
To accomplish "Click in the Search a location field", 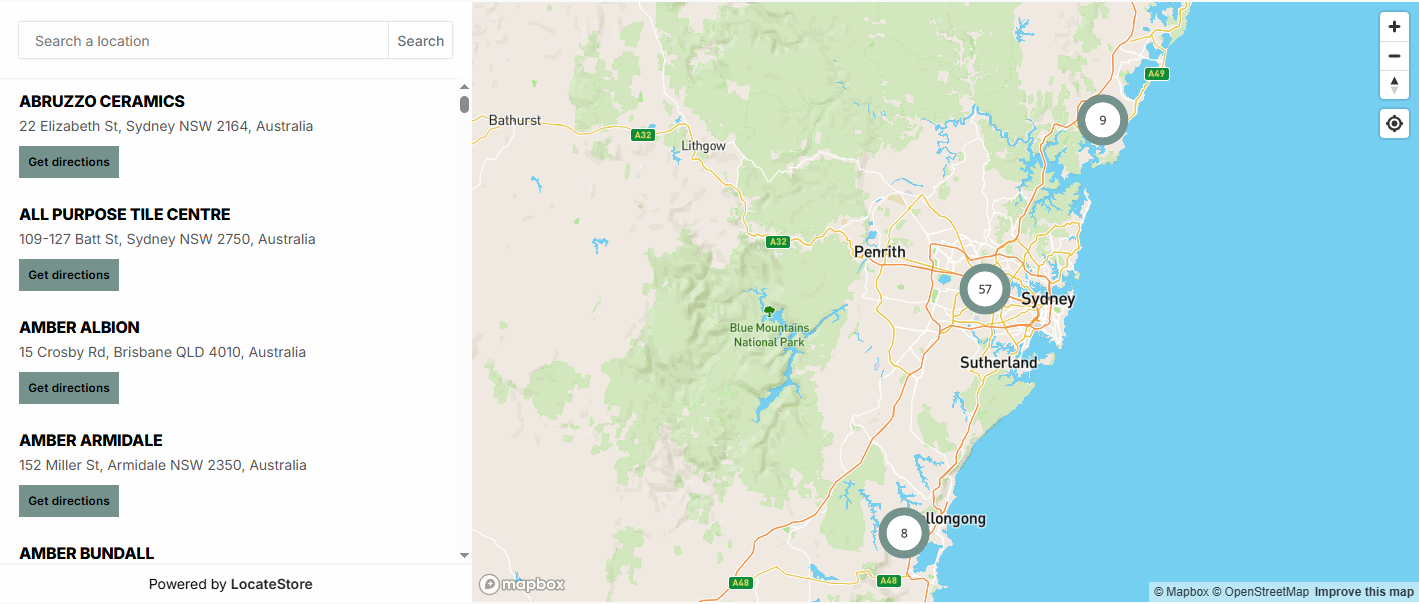I will (x=203, y=41).
